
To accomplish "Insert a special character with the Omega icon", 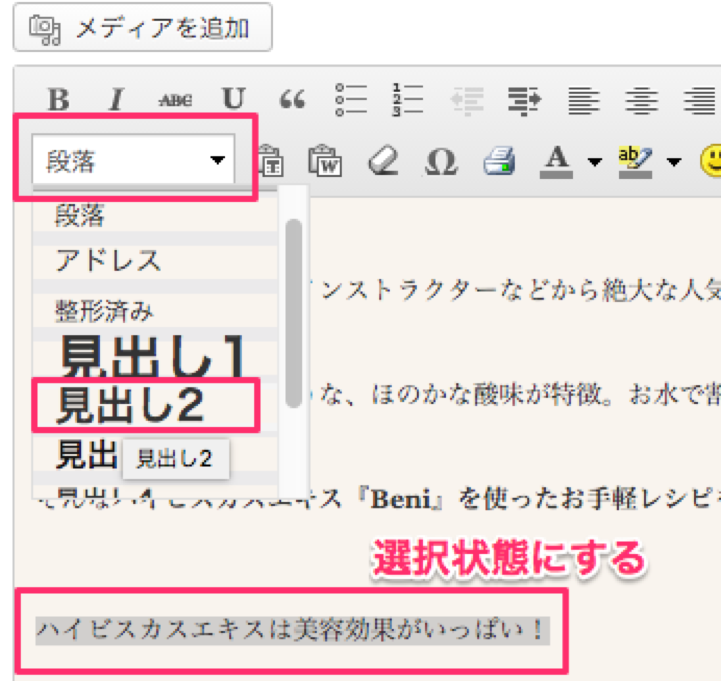I will pos(440,160).
